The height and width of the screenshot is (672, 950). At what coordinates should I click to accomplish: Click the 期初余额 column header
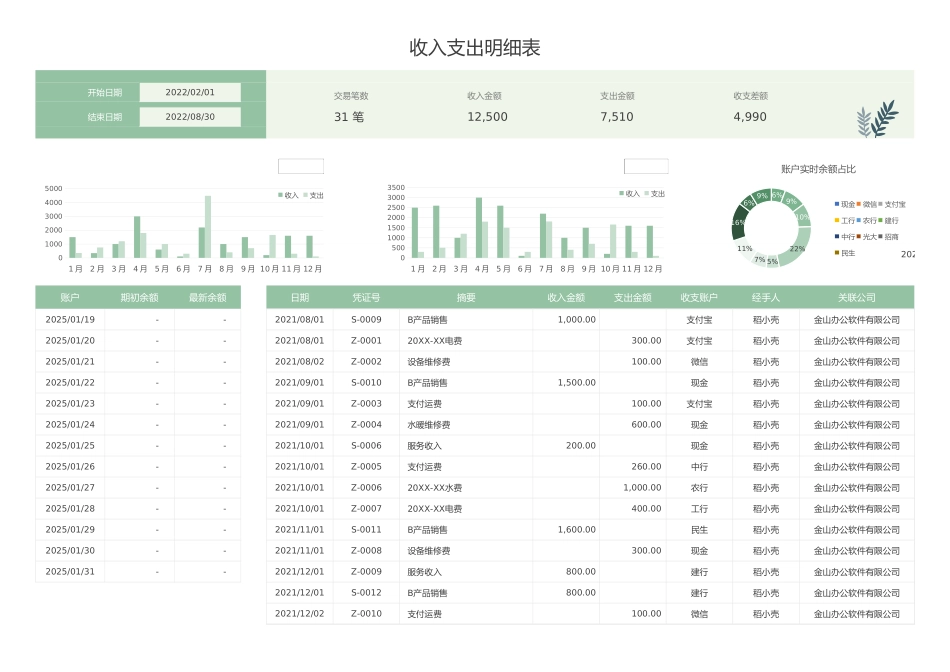pyautogui.click(x=139, y=297)
